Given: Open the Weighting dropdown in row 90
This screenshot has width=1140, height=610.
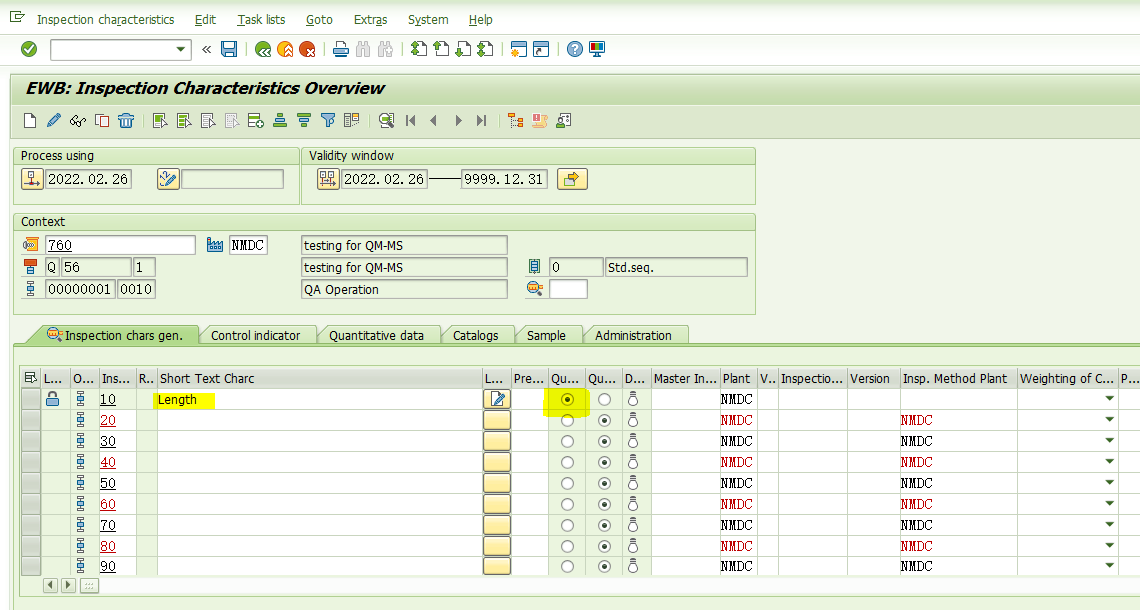Looking at the screenshot, I should [1108, 566].
